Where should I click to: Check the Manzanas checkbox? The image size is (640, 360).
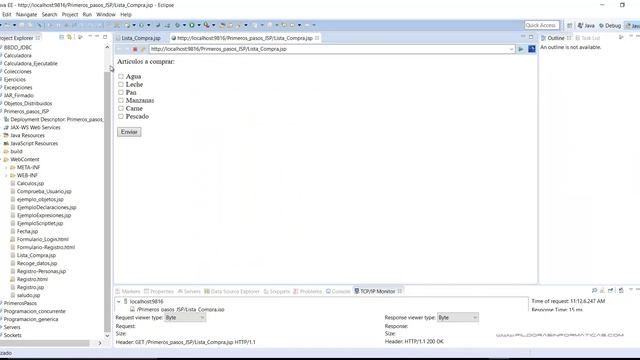coord(121,100)
